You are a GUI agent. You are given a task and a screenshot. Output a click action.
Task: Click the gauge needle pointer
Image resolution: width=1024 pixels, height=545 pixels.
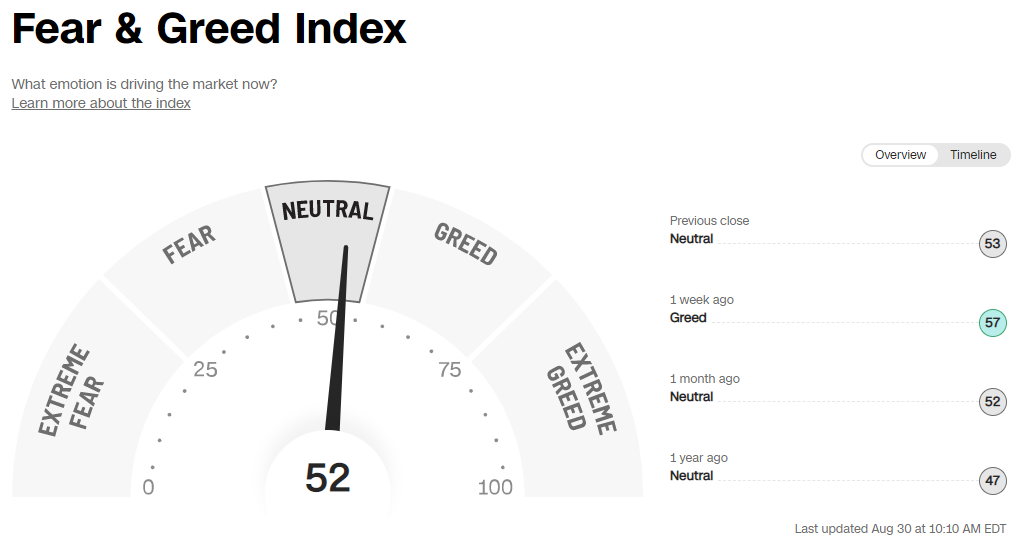coord(338,339)
